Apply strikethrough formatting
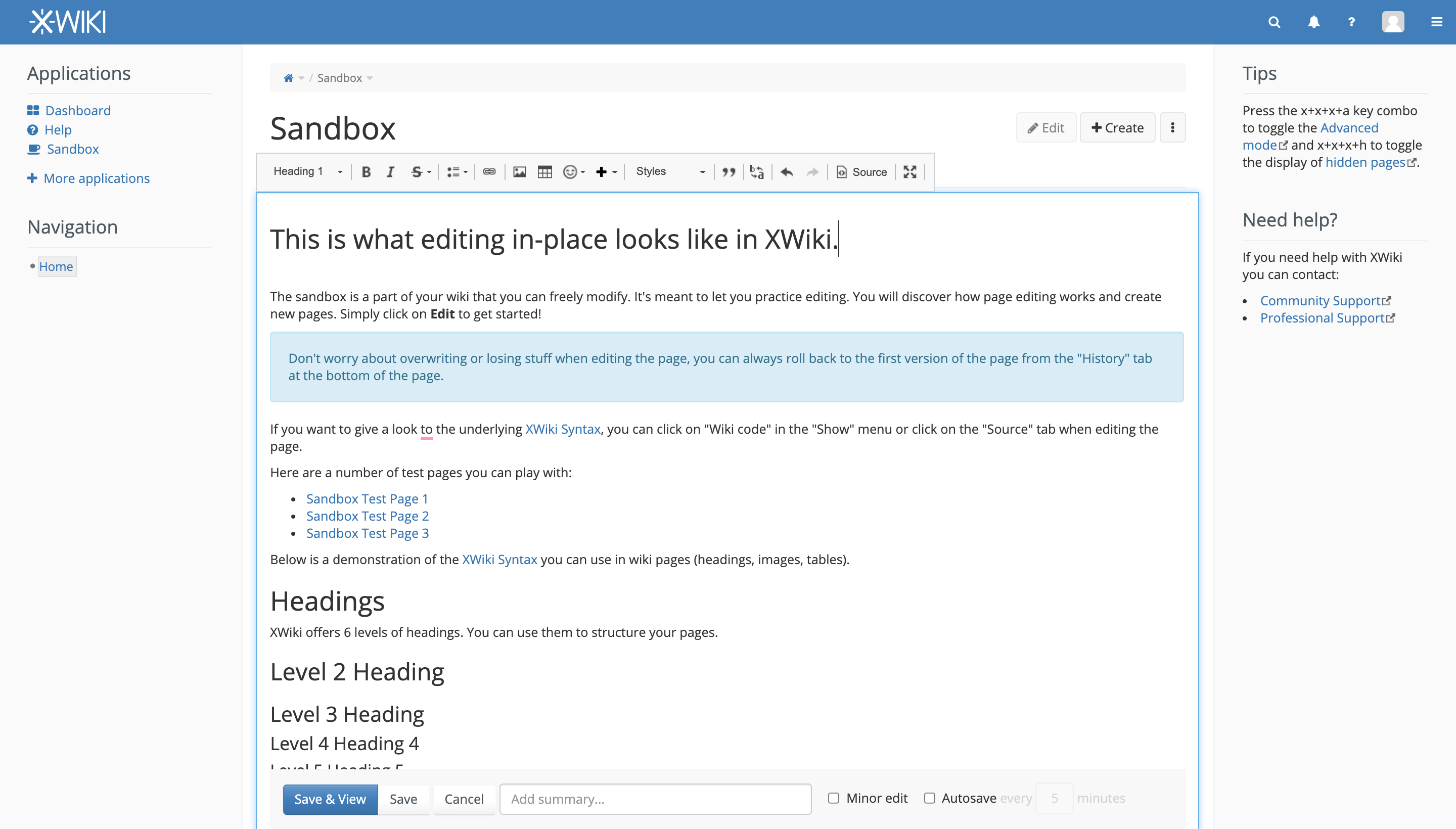The height and width of the screenshot is (829, 1456). pyautogui.click(x=417, y=171)
